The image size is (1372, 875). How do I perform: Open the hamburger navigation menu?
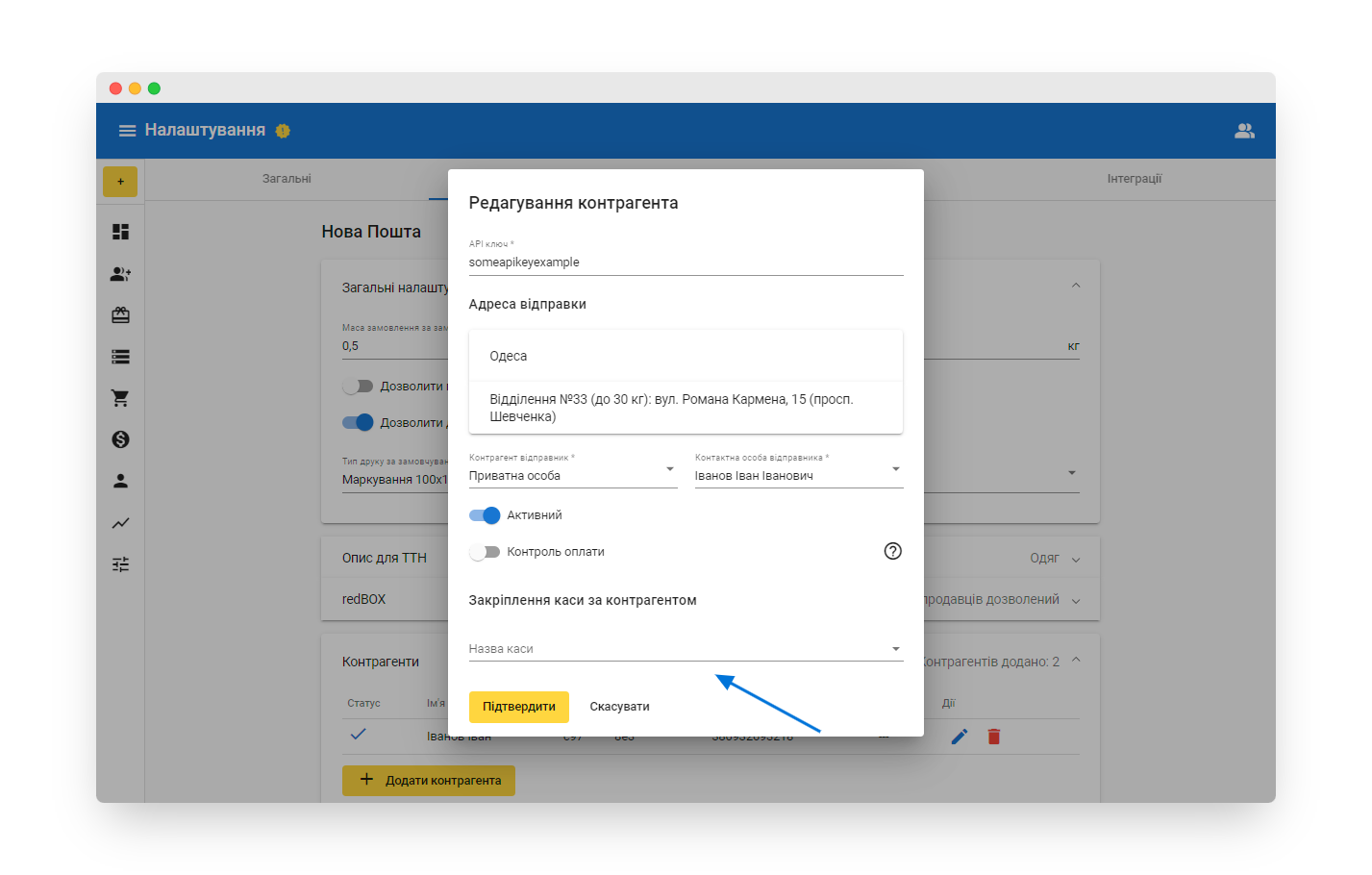click(127, 131)
